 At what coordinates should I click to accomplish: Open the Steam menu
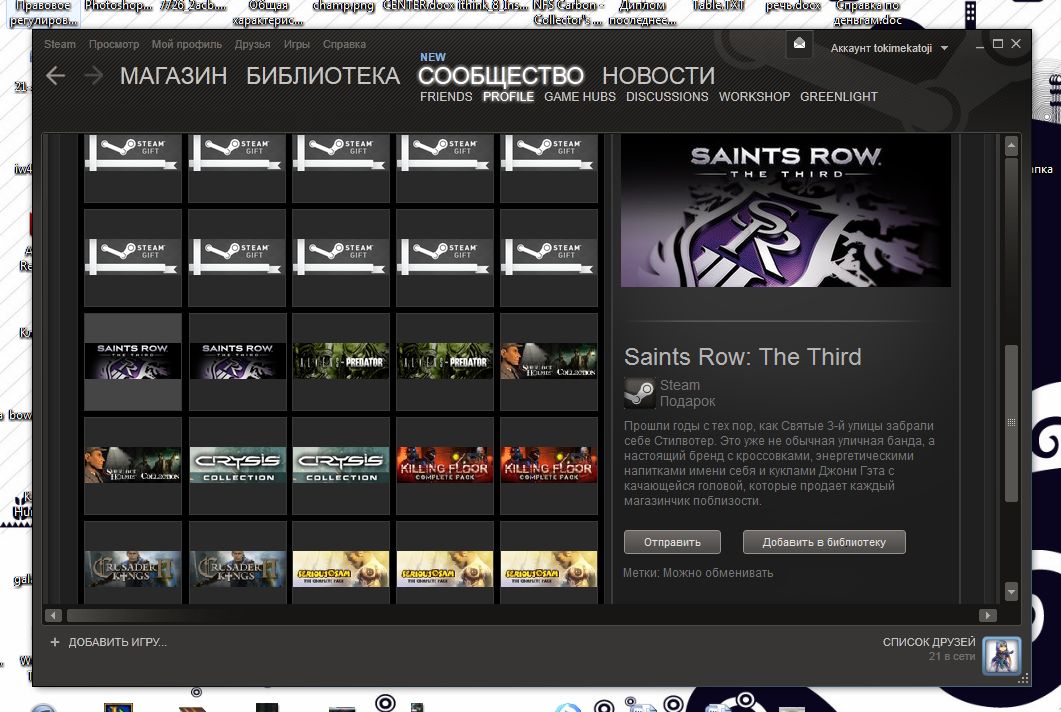[60, 44]
